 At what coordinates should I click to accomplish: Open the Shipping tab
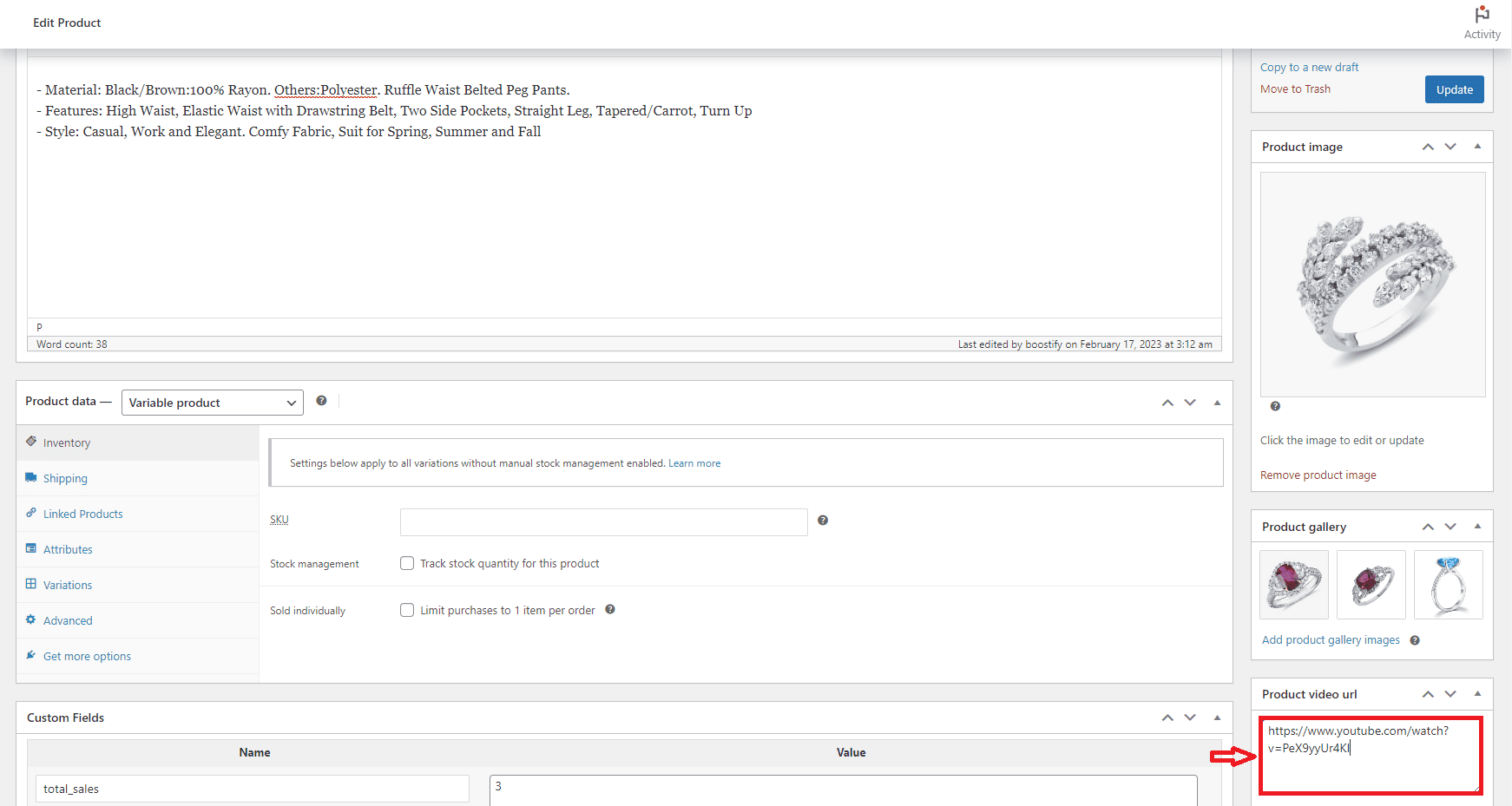[138, 478]
